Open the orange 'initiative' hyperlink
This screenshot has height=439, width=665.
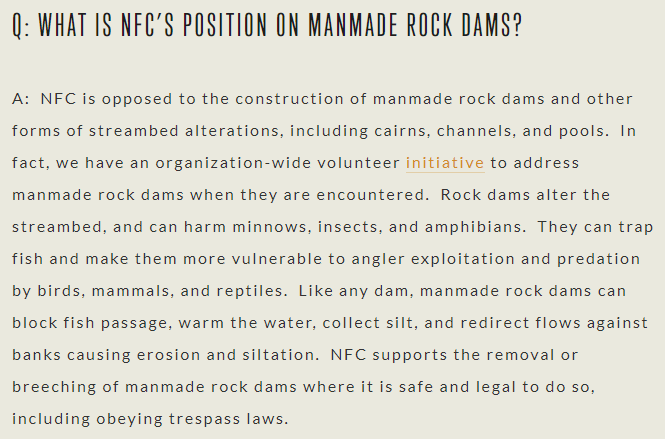click(445, 163)
